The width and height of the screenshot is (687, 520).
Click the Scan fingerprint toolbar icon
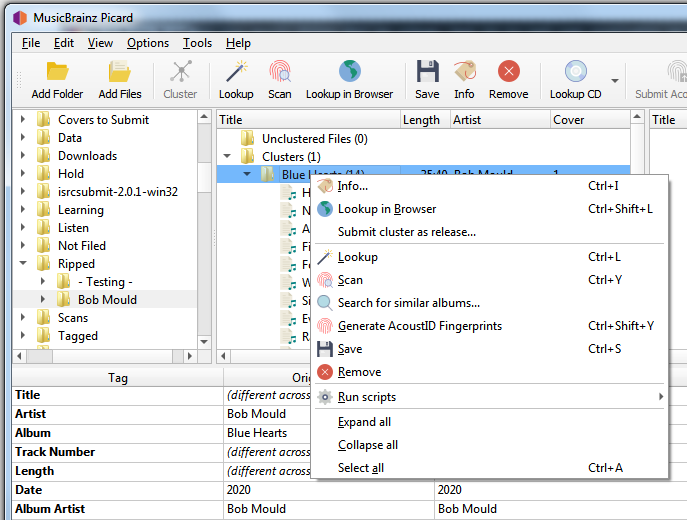point(280,71)
